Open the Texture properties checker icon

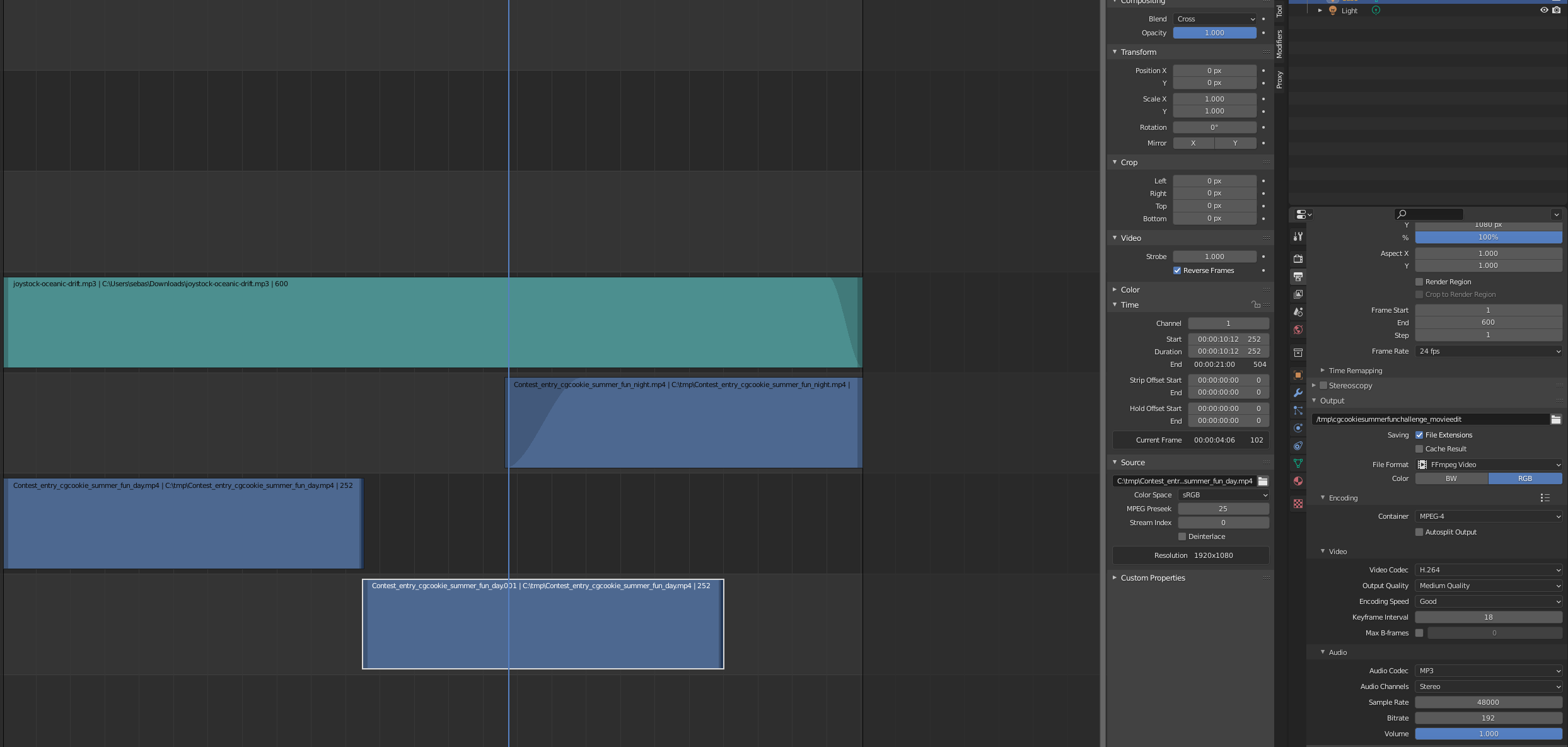pyautogui.click(x=1298, y=504)
